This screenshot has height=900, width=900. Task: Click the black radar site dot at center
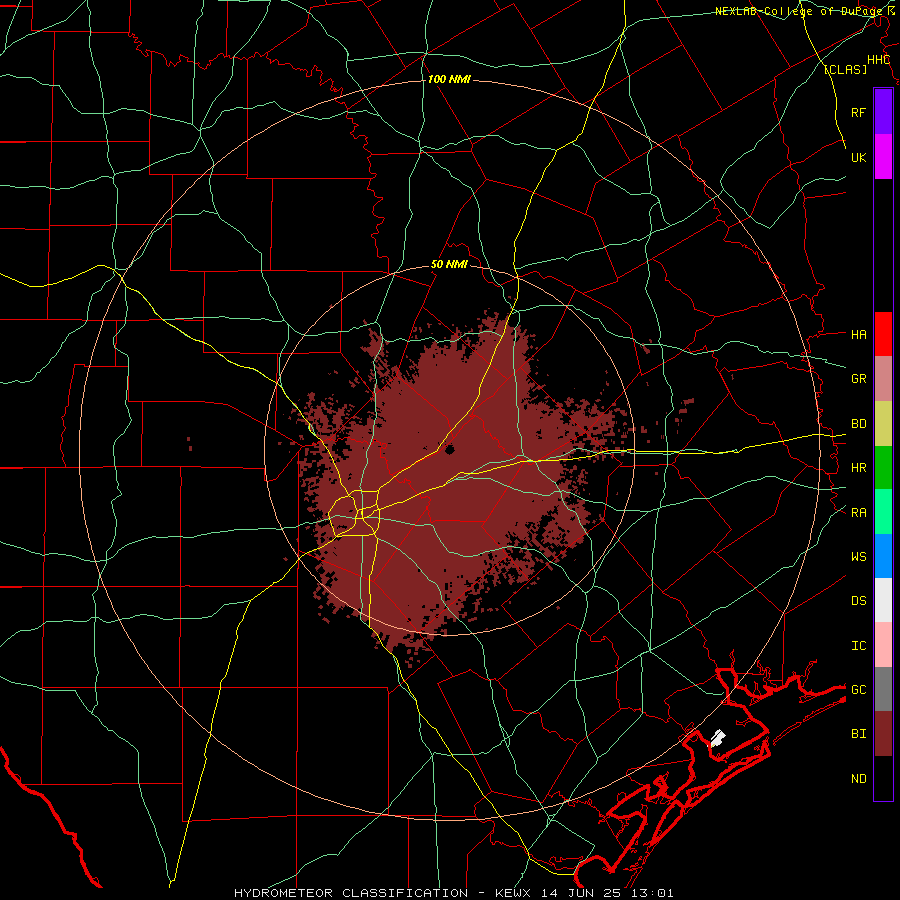449,450
